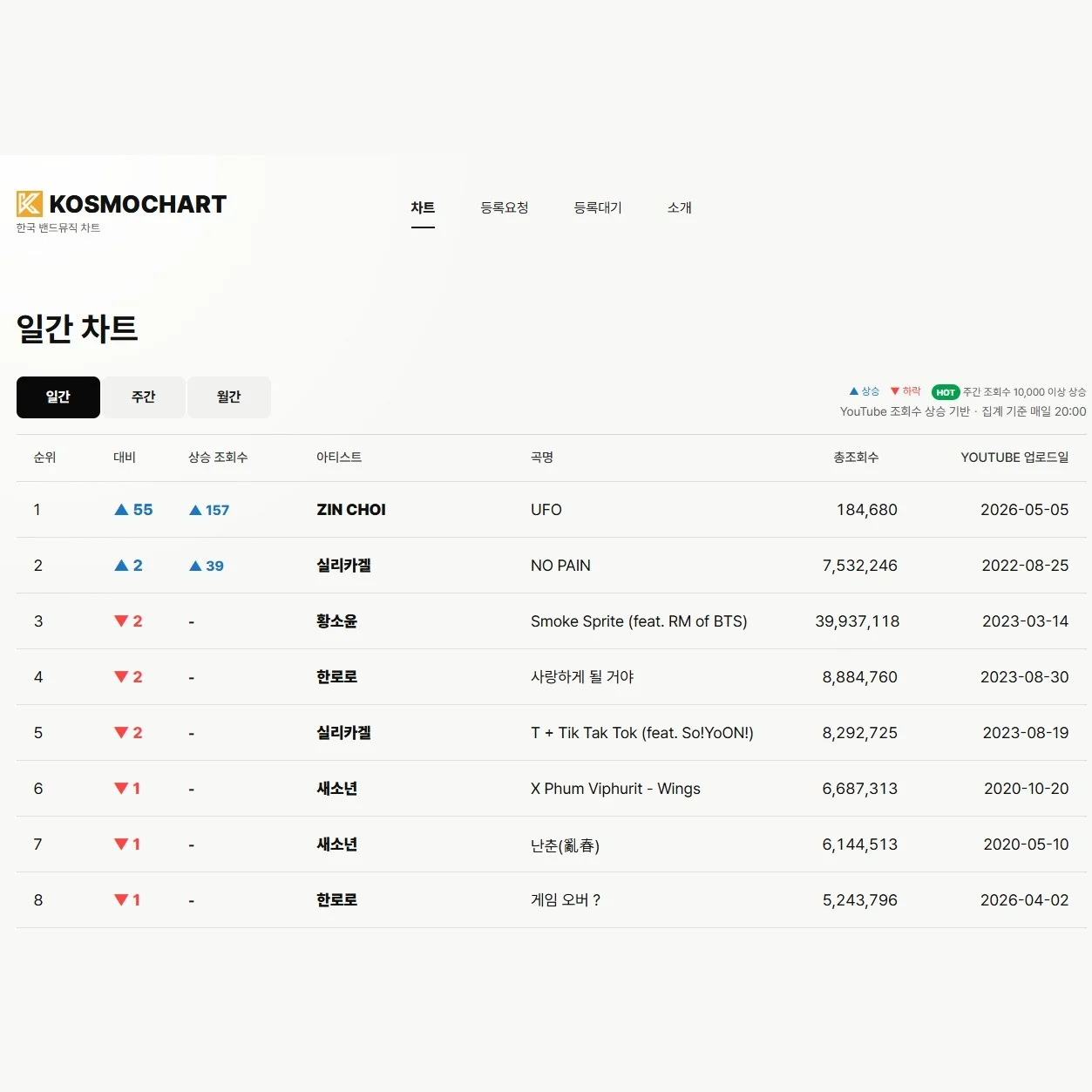
Task: Switch to the 월간 chart tab
Action: (229, 397)
